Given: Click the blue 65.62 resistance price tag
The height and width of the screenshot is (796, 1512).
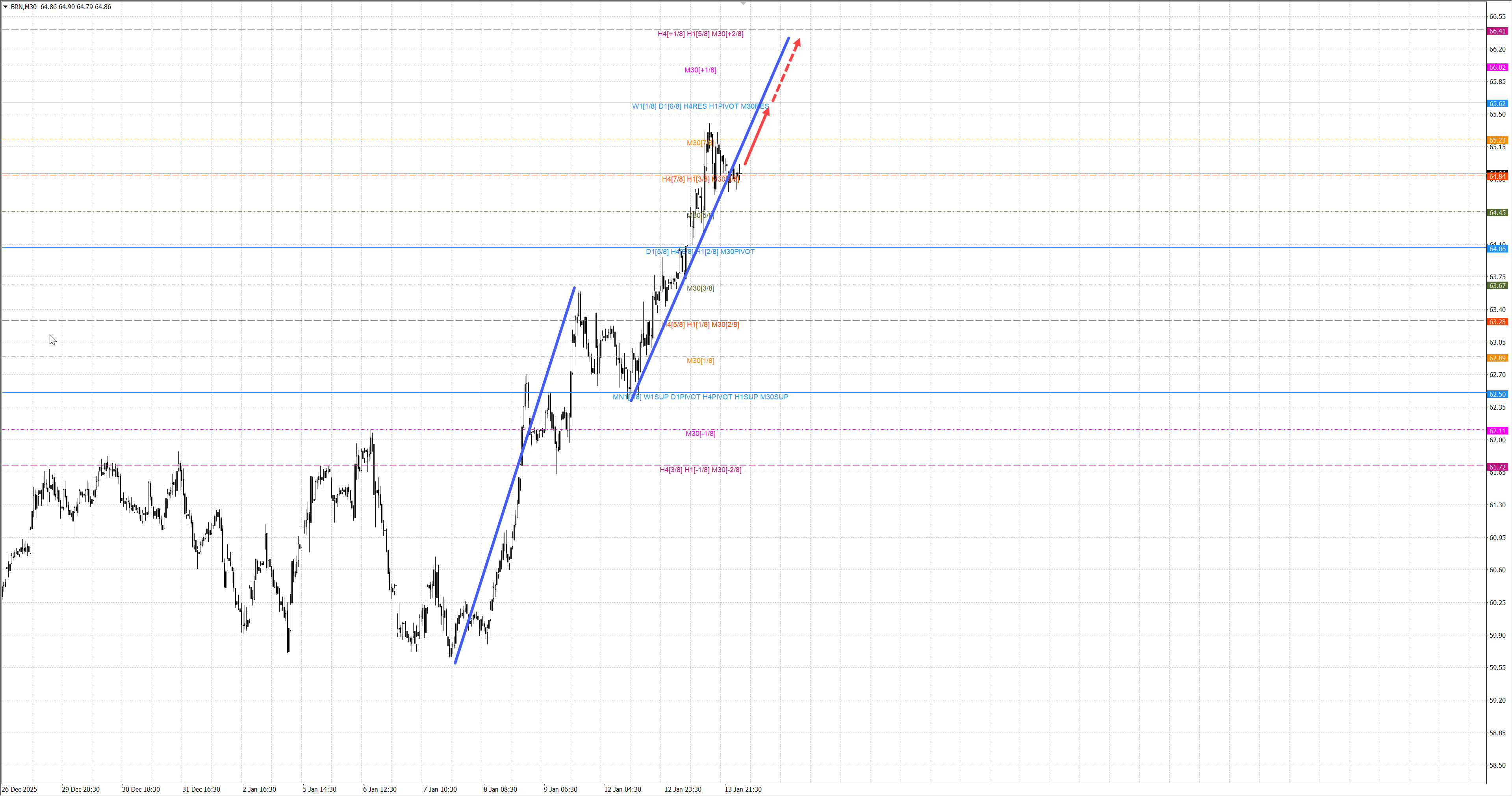Looking at the screenshot, I should tap(1497, 104).
